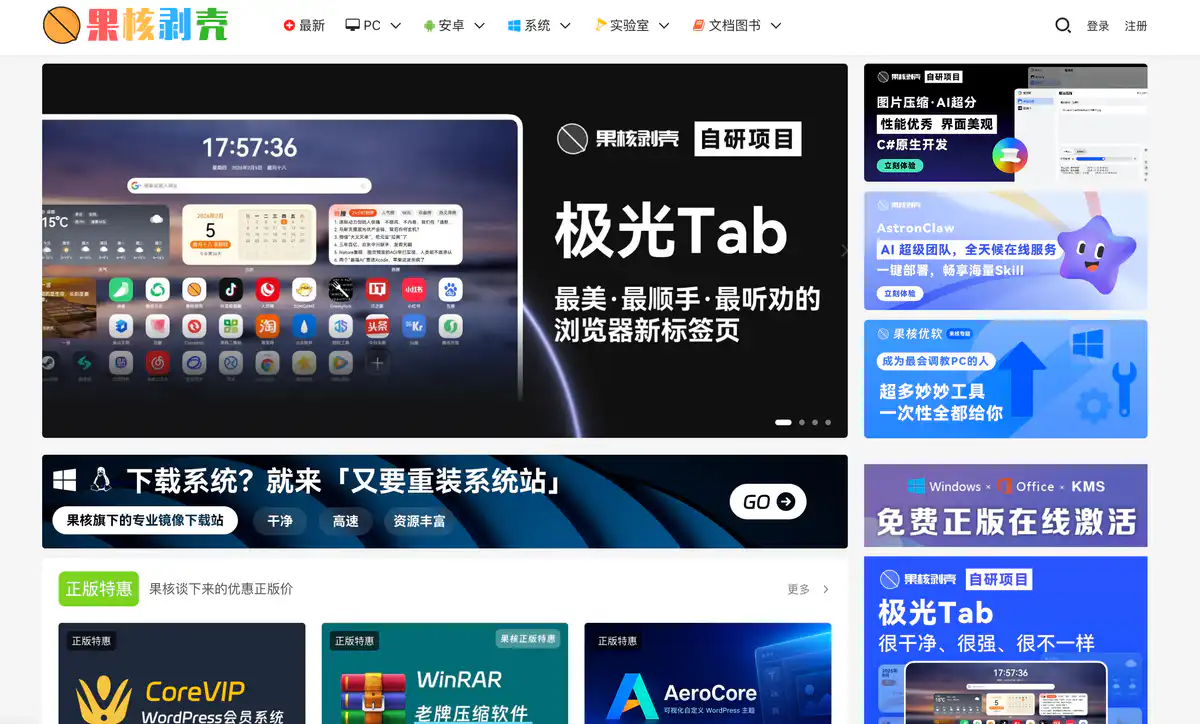Image resolution: width=1200 pixels, height=724 pixels.
Task: Open the WinRAR 老牌压缩软件 card
Action: (x=445, y=673)
